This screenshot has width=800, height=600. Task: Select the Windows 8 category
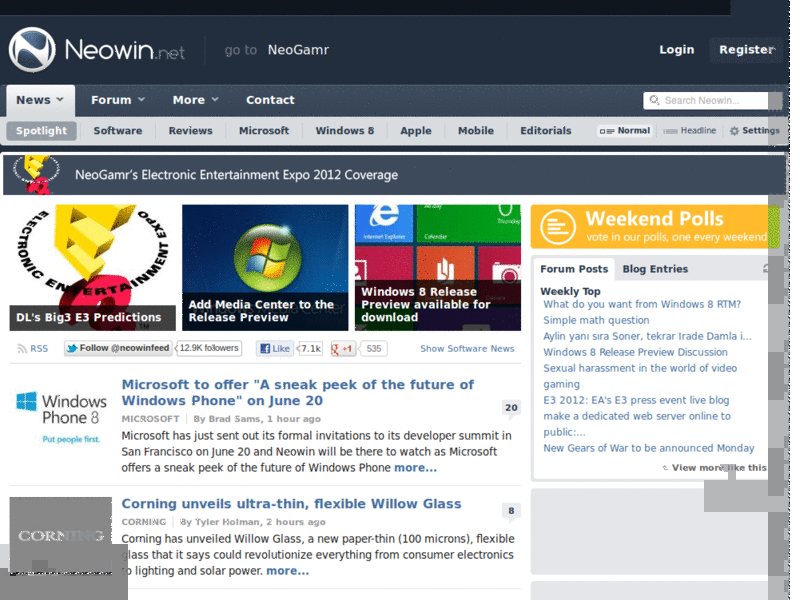tap(345, 131)
